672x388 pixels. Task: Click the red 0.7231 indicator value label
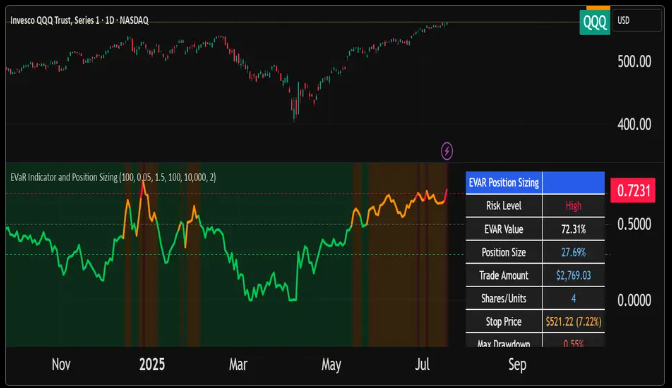click(633, 190)
